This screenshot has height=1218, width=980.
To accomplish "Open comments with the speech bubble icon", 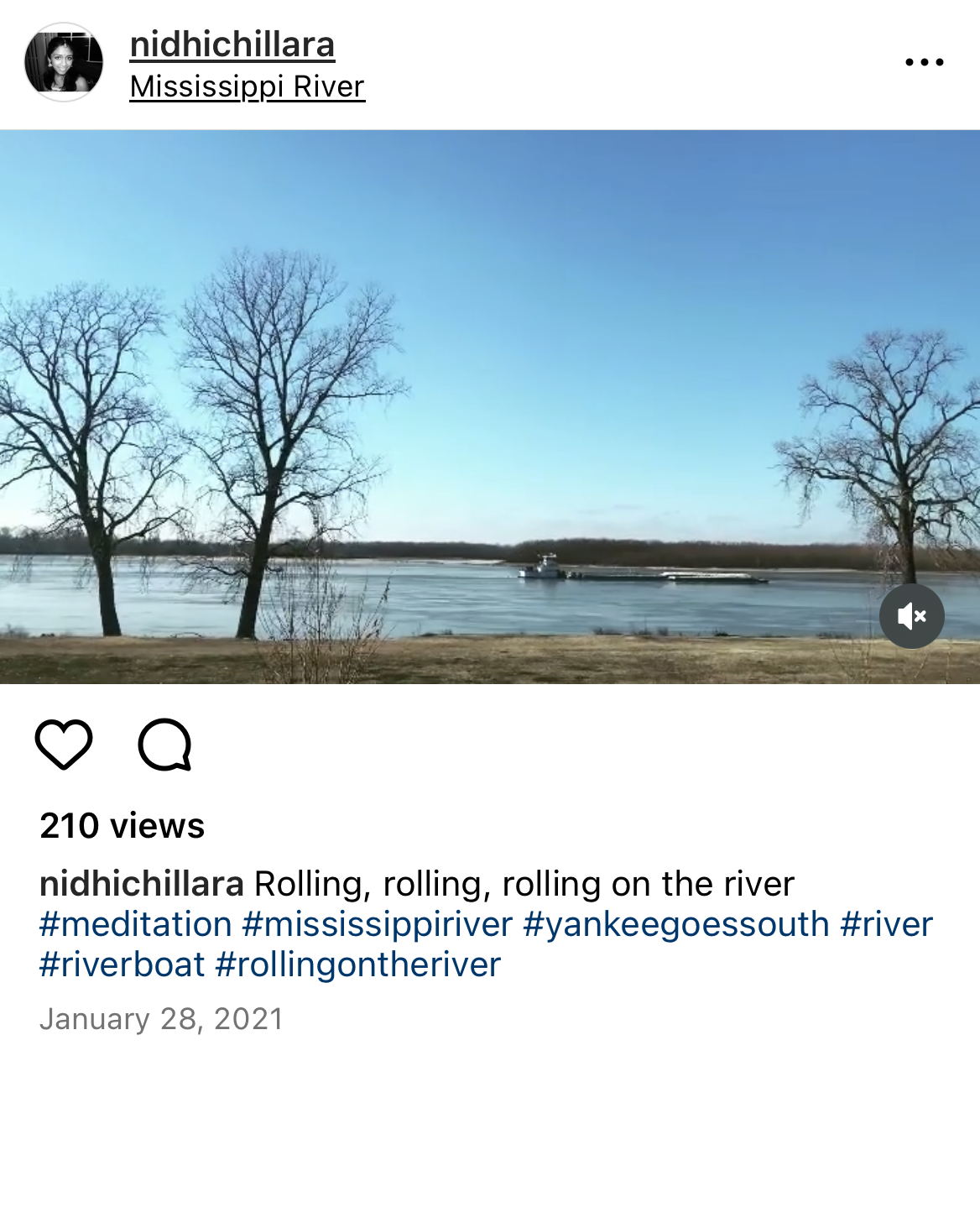I will pyautogui.click(x=165, y=745).
